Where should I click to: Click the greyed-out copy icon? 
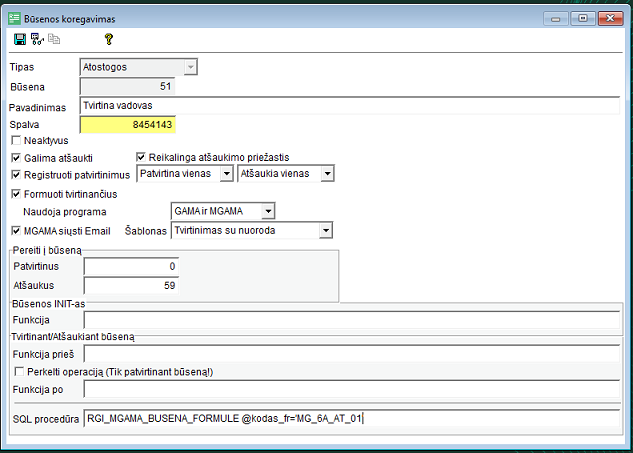point(54,39)
